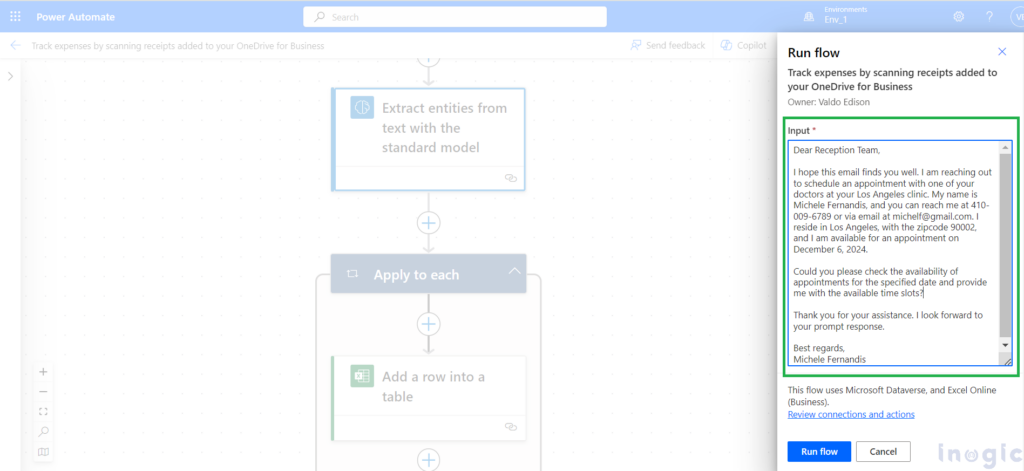Open the Help question mark icon
The height and width of the screenshot is (471, 1024).
click(989, 17)
